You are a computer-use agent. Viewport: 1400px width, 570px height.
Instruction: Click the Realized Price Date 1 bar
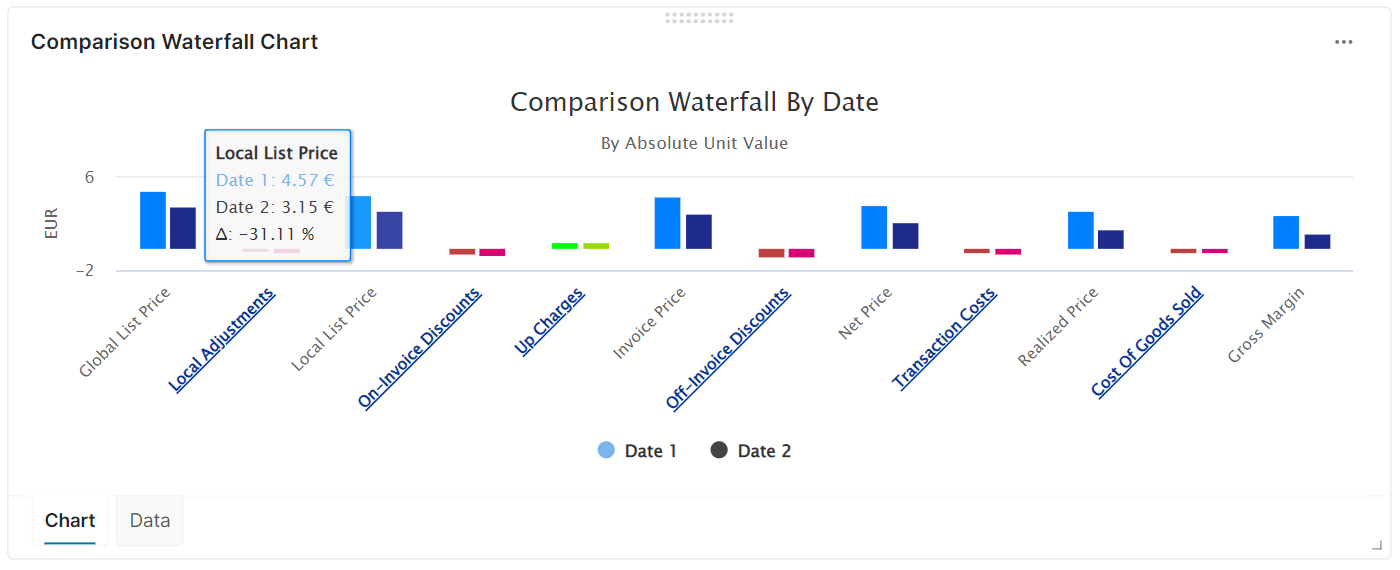1080,230
